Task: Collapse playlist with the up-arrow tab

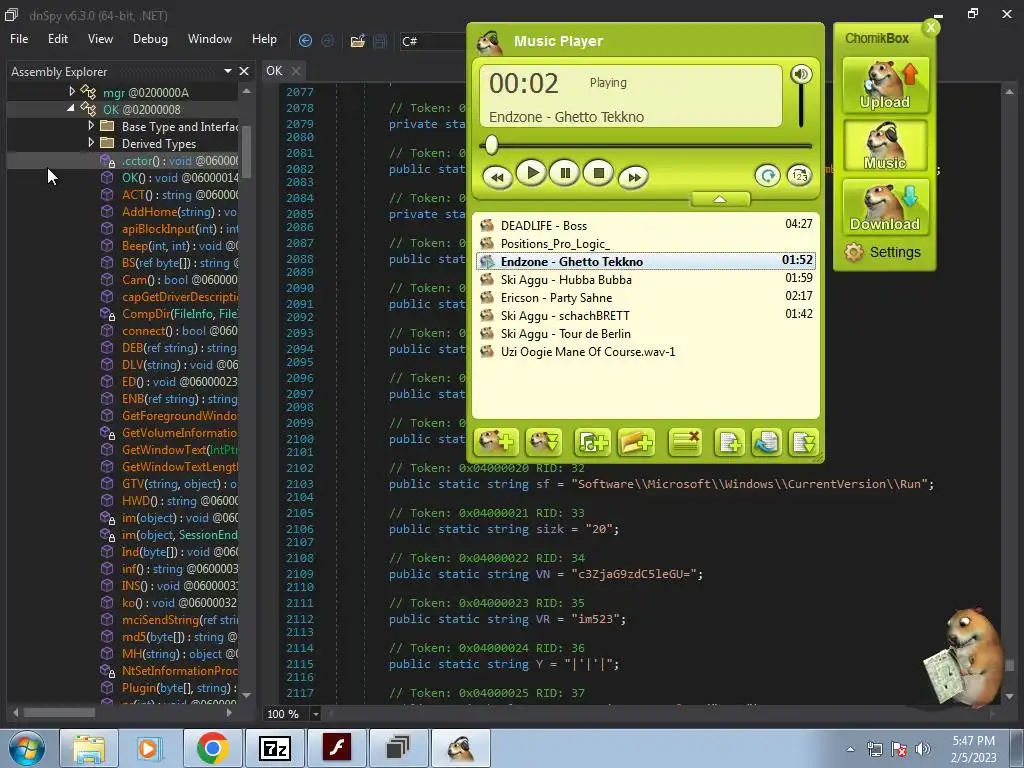Action: (x=720, y=199)
